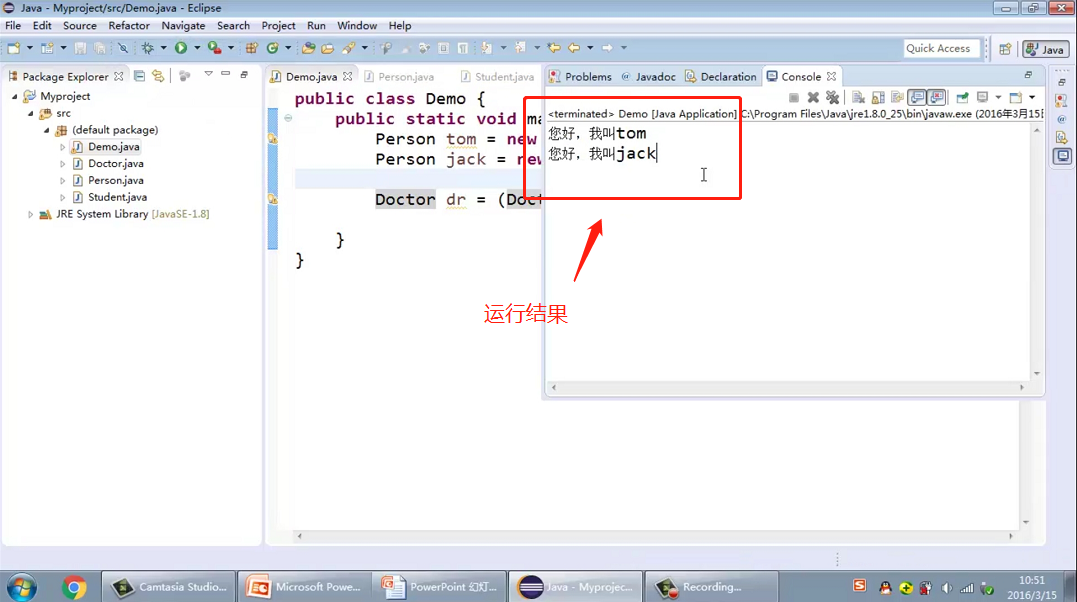Run the program with green Run button
Screen dimensions: 1077x602
pos(181,48)
